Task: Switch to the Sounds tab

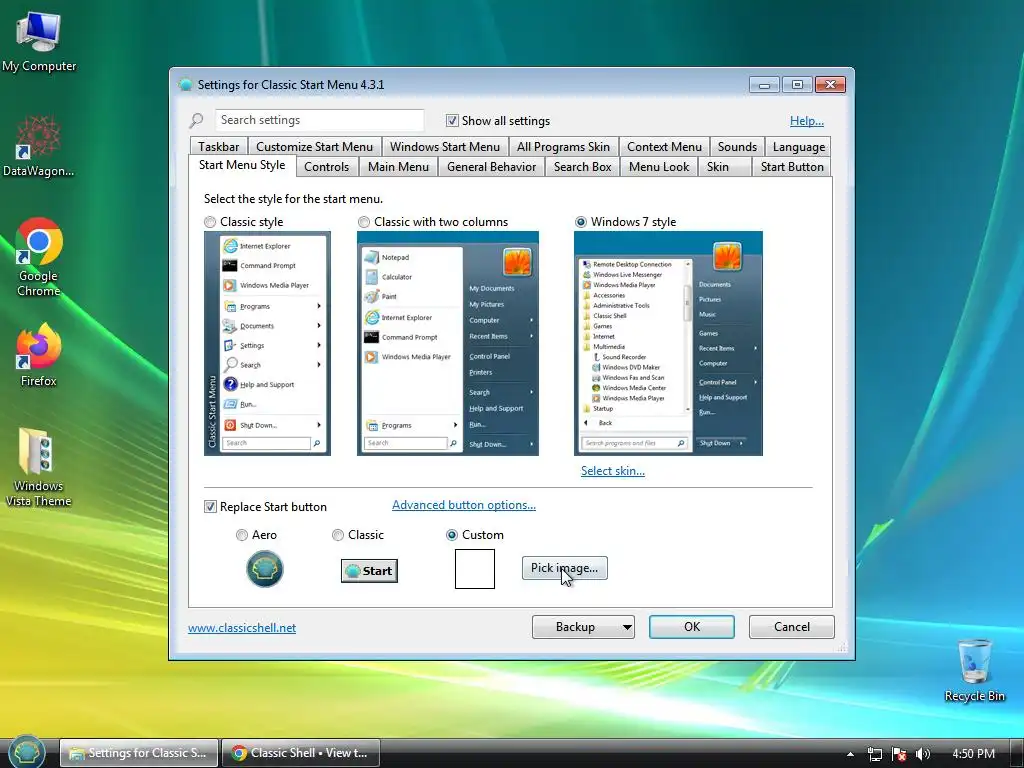Action: coord(737,147)
